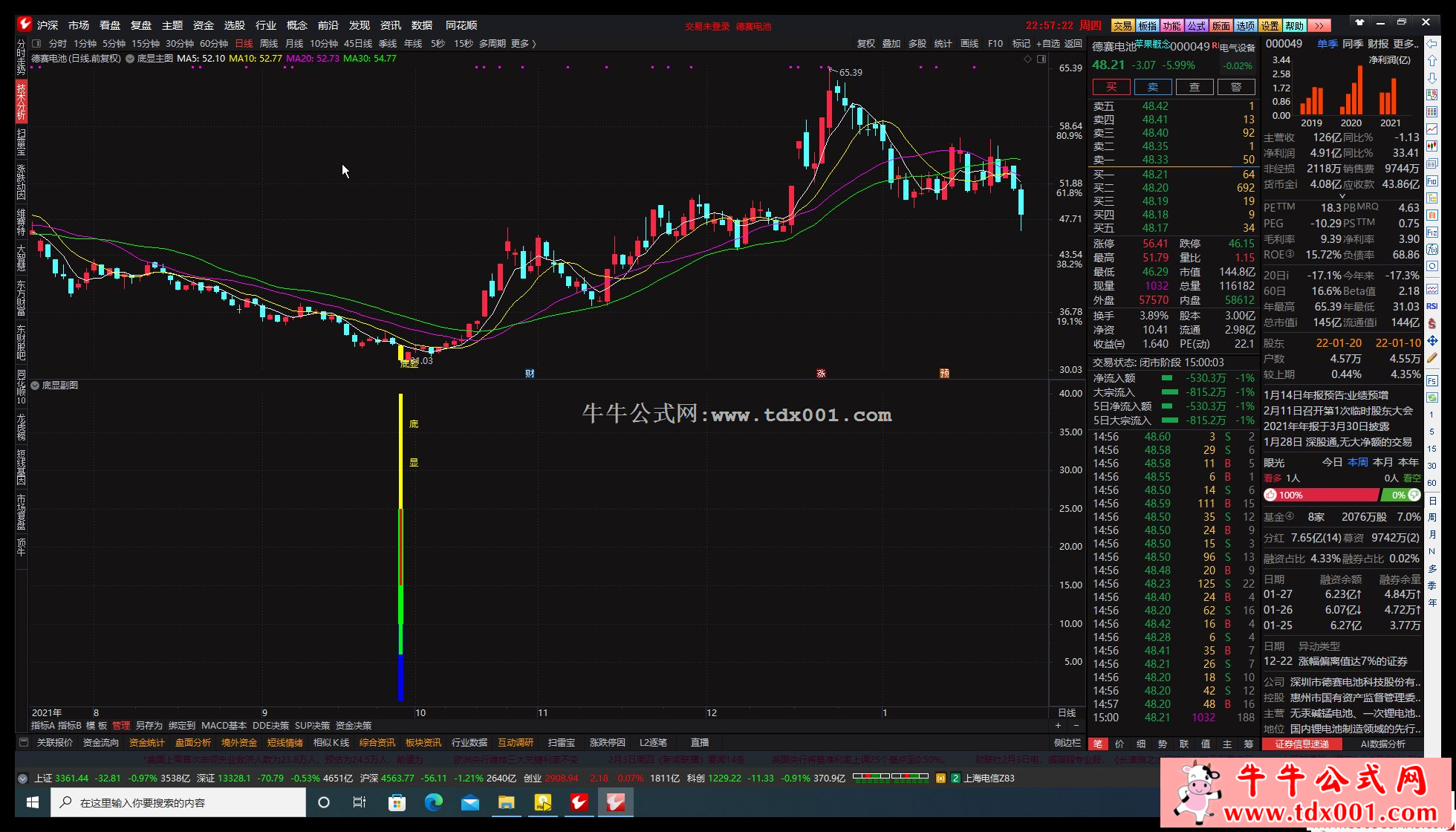The height and width of the screenshot is (832, 1456).
Task: Click the down arrow icon in right toolbar
Action: click(1431, 78)
